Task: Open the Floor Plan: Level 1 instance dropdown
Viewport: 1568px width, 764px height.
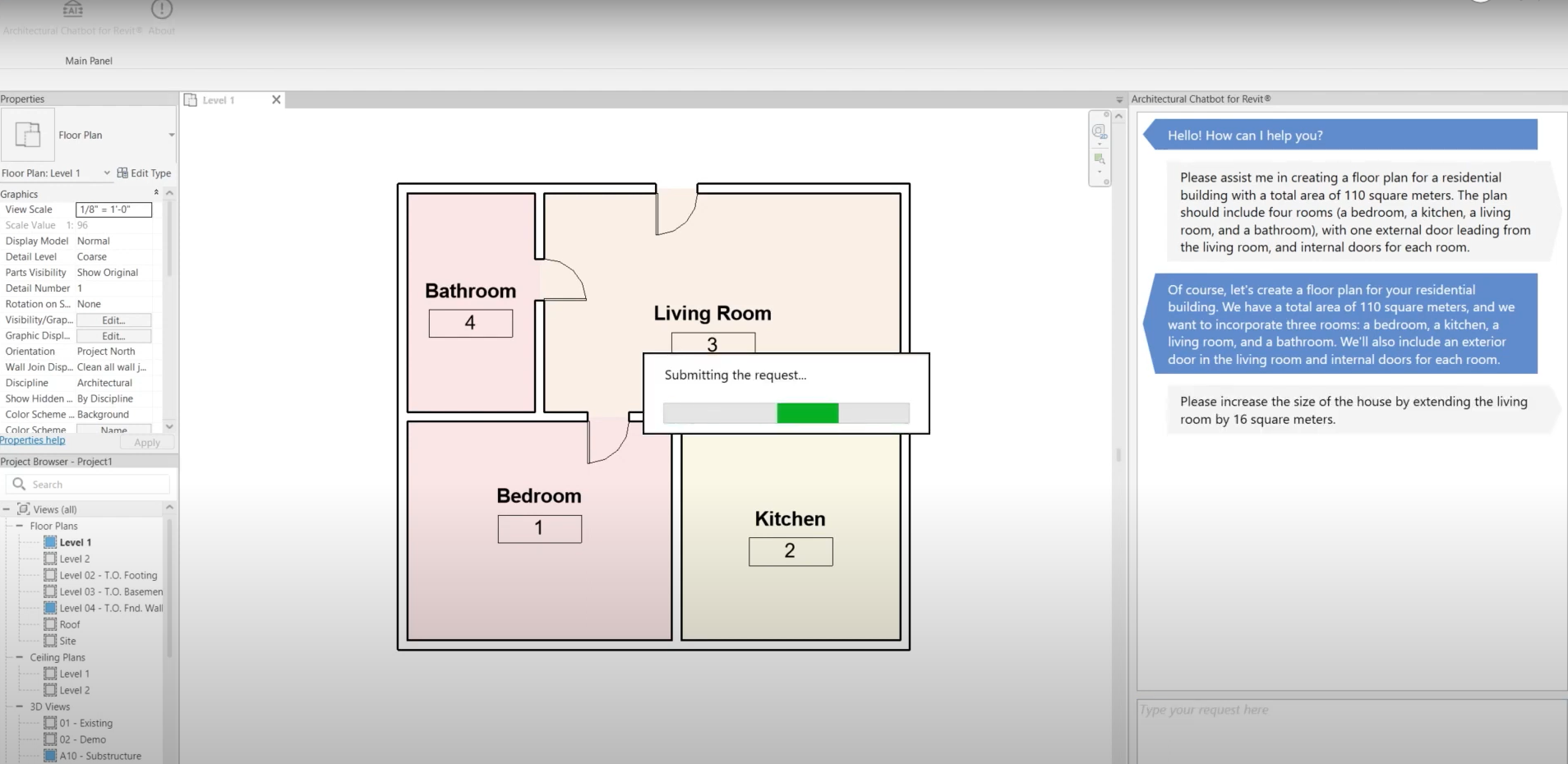Action: pyautogui.click(x=107, y=173)
